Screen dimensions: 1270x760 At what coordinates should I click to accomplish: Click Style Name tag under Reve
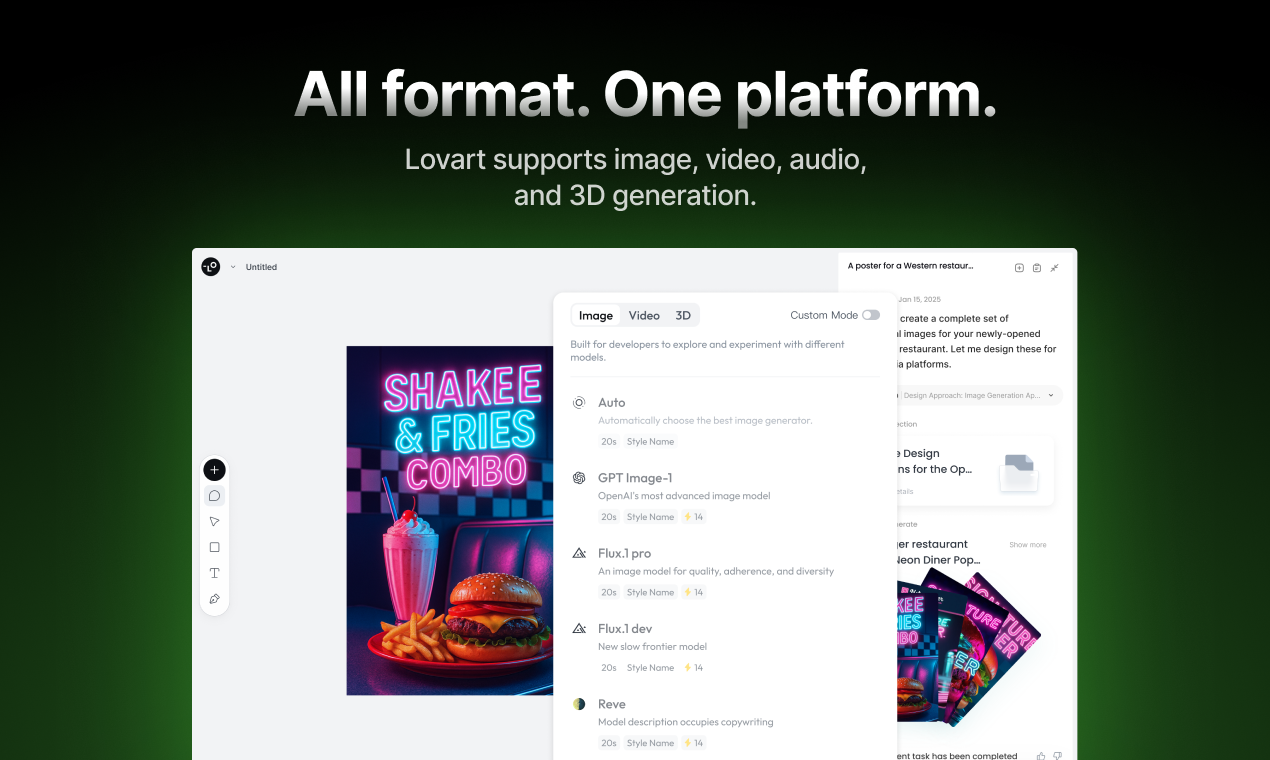[x=650, y=743]
